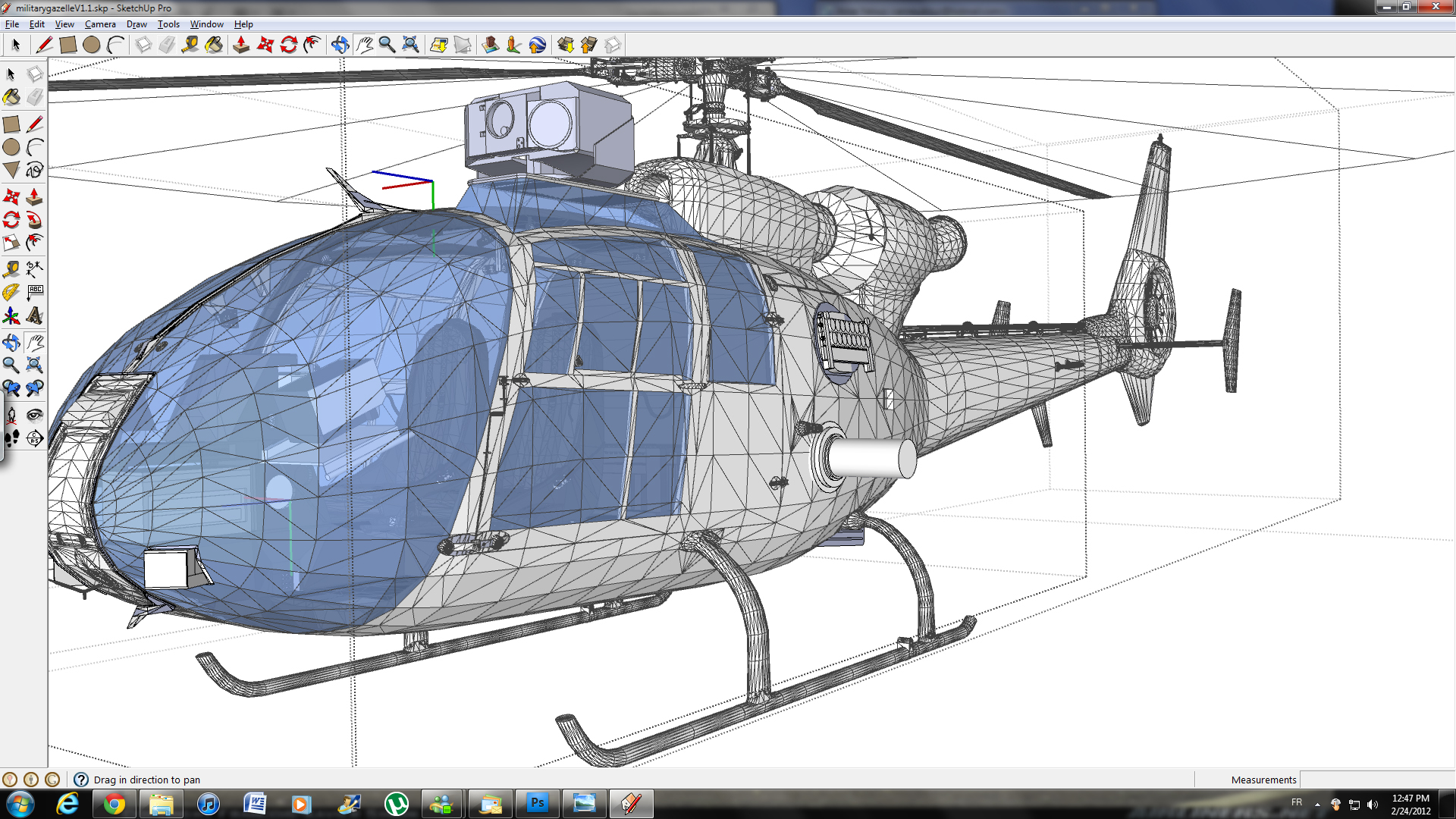Toggle the Instructor via the status bar question mark
This screenshot has height=819, width=1456.
pyautogui.click(x=81, y=780)
